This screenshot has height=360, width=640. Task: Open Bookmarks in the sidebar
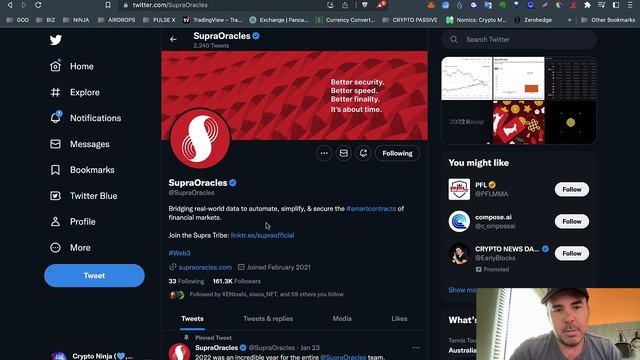pyautogui.click(x=82, y=170)
